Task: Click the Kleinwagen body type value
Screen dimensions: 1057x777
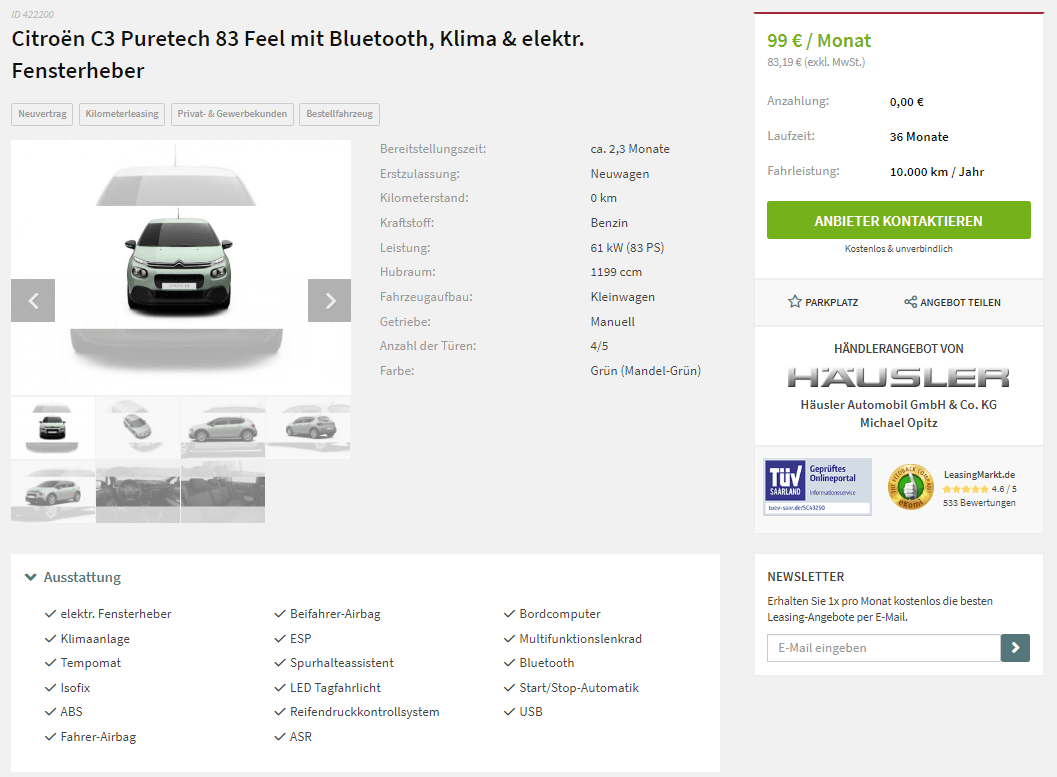Action: click(623, 297)
